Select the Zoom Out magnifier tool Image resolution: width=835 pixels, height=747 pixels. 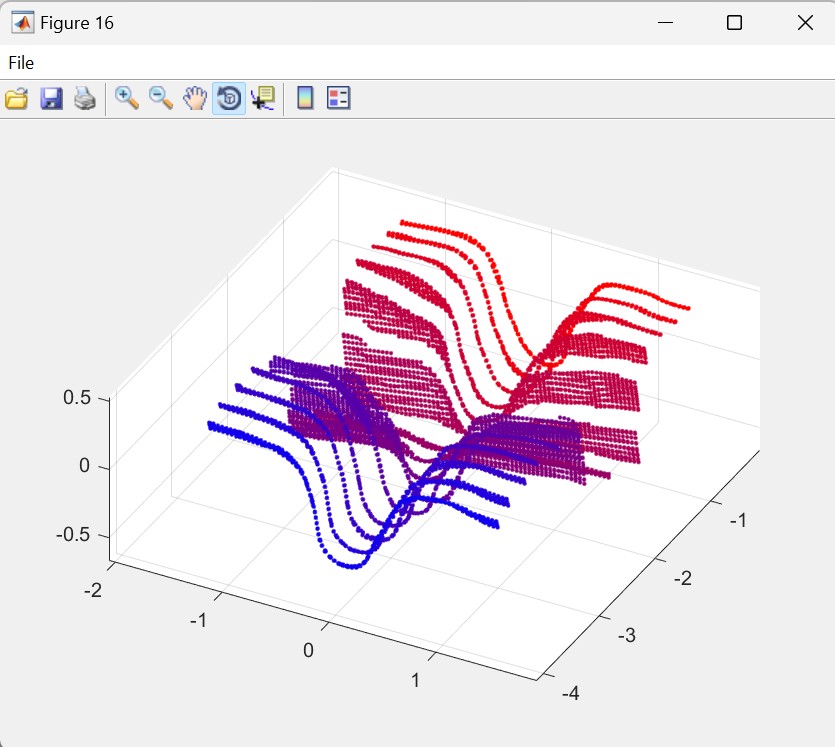pyautogui.click(x=160, y=98)
